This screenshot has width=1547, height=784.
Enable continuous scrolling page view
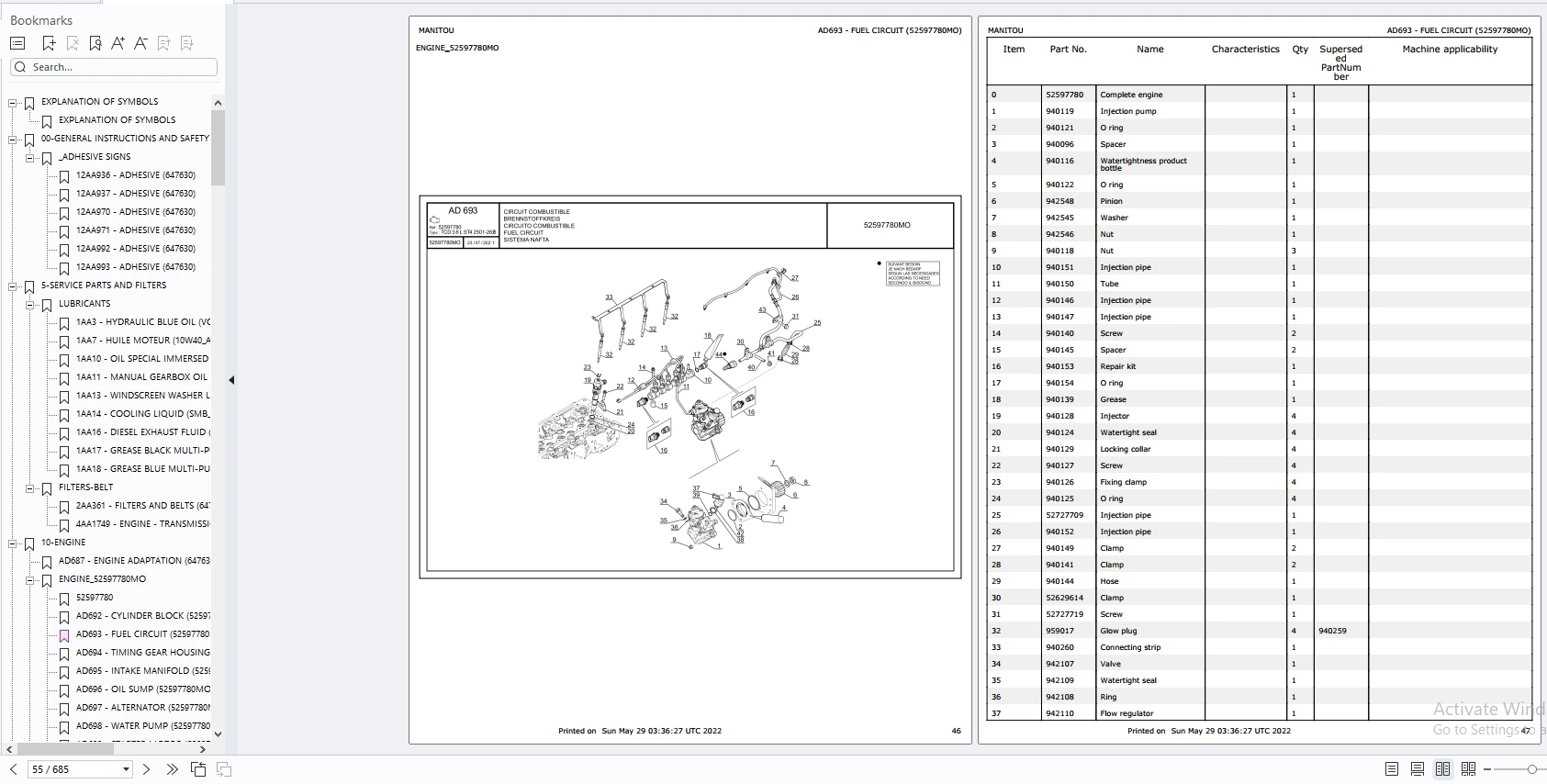(x=1418, y=769)
